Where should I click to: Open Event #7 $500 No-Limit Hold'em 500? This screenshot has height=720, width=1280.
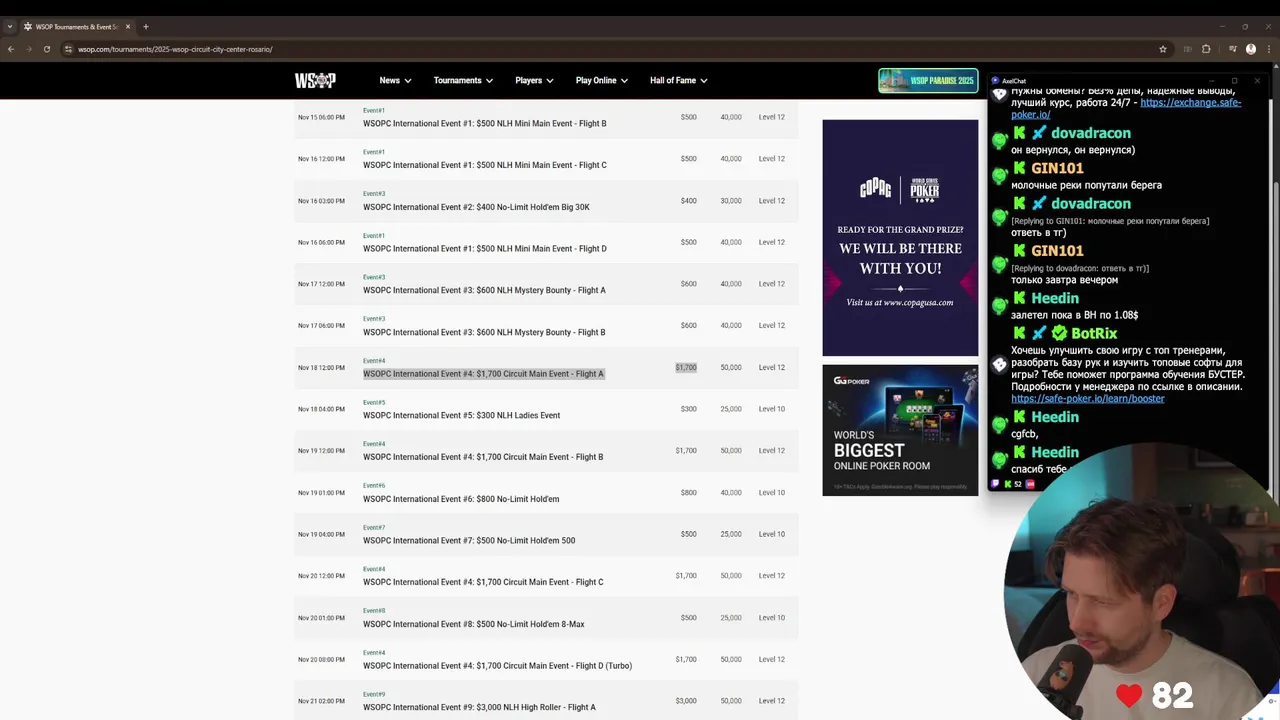(x=469, y=541)
